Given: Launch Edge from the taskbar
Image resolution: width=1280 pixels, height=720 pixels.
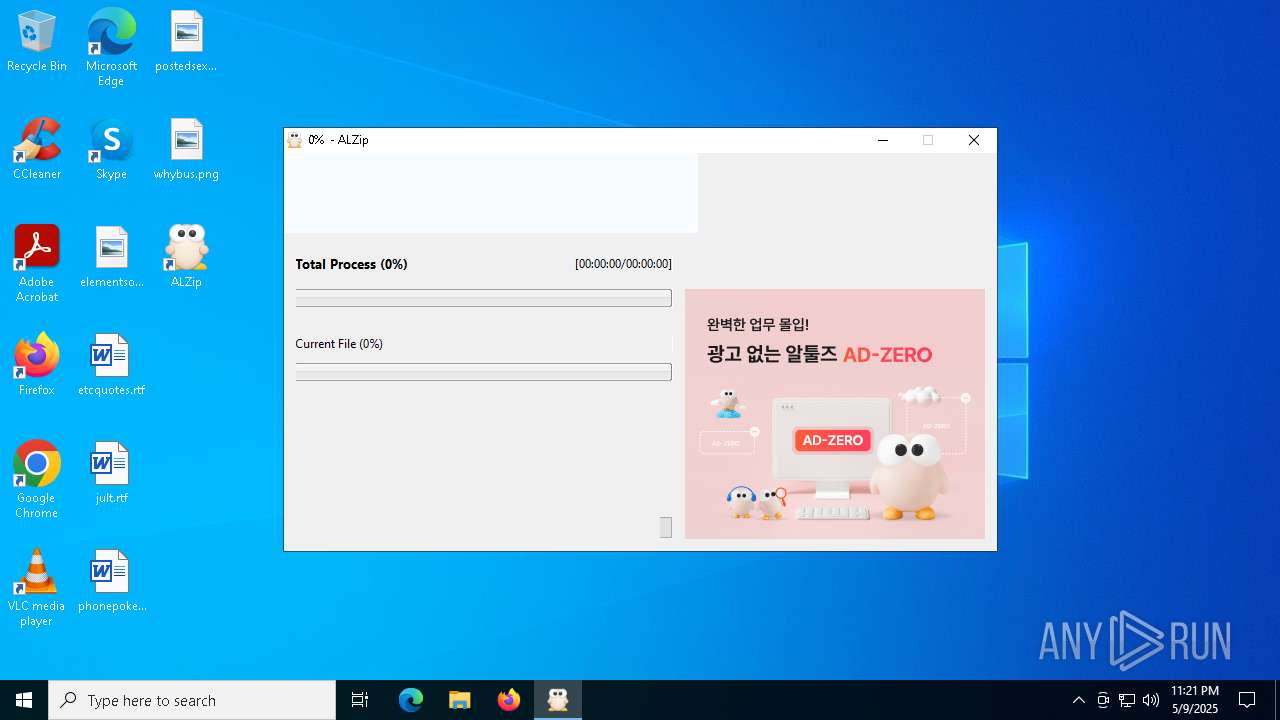Looking at the screenshot, I should tap(411, 700).
